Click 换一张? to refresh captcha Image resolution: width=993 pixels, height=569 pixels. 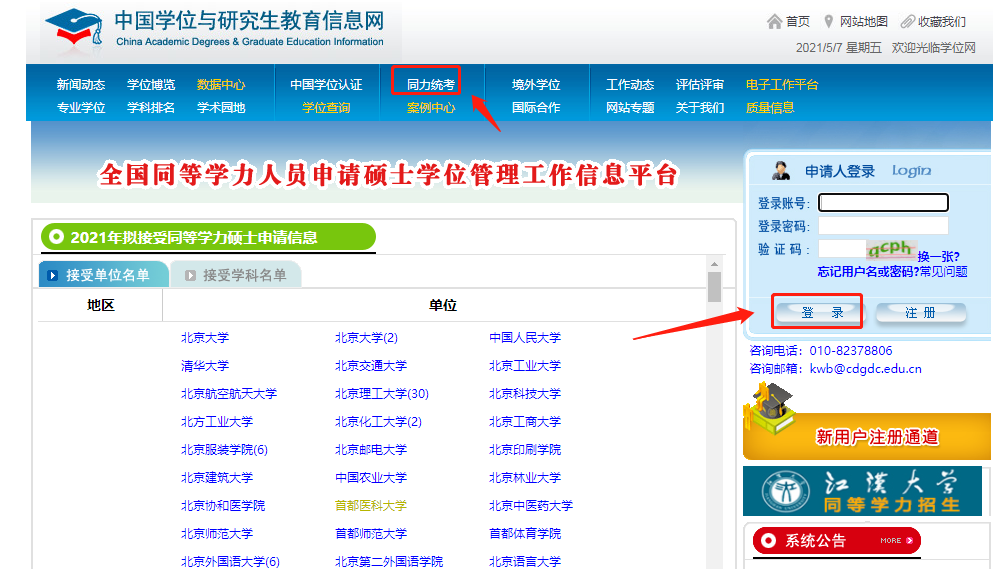939,257
